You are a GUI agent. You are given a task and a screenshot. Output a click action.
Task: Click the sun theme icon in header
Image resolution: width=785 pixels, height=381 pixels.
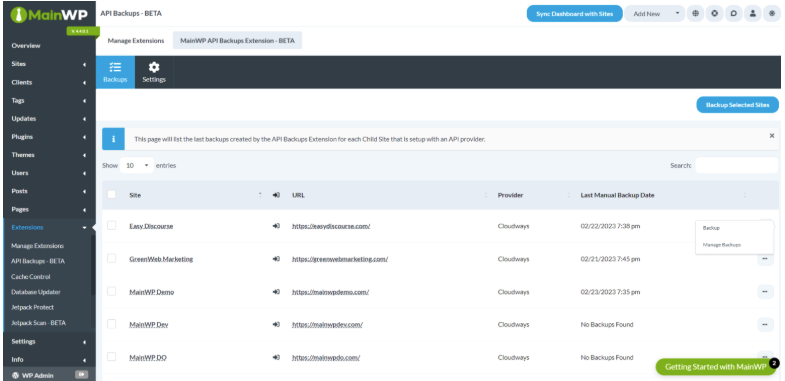click(771, 14)
